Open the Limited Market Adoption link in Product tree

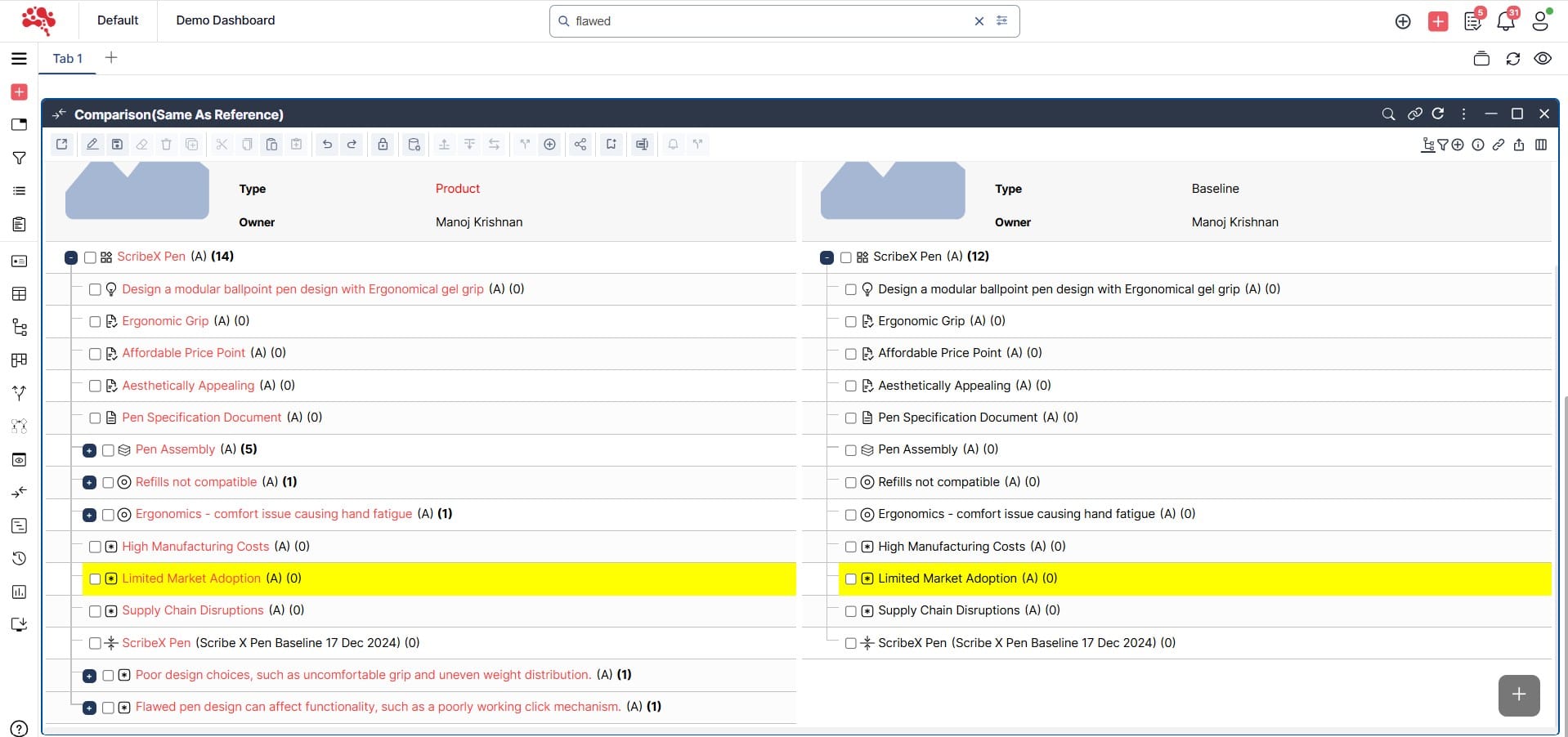(191, 578)
